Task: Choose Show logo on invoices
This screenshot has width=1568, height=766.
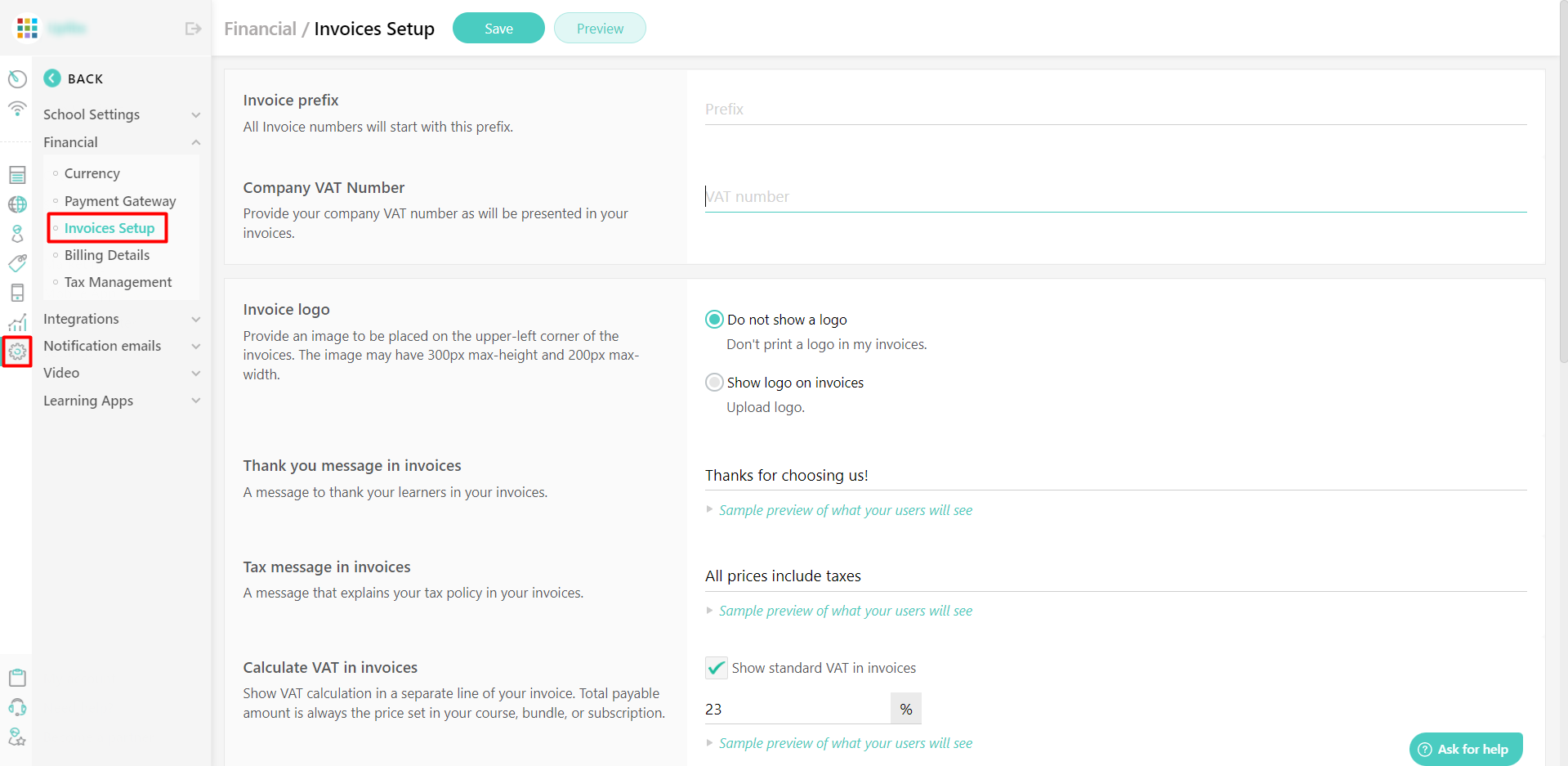Action: 714,382
